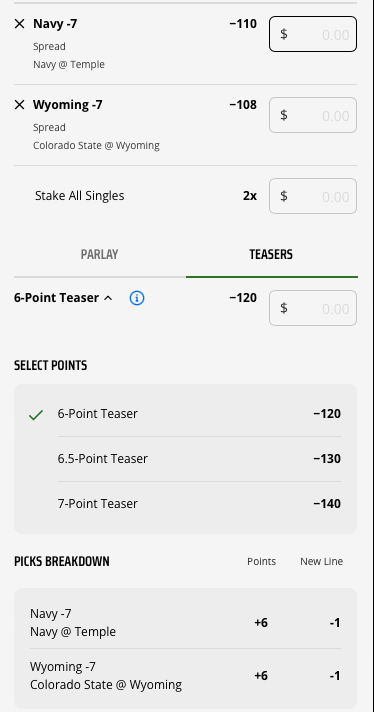Click the -140 odds for 7-Point Teaser
The image size is (374, 712).
[x=327, y=504]
